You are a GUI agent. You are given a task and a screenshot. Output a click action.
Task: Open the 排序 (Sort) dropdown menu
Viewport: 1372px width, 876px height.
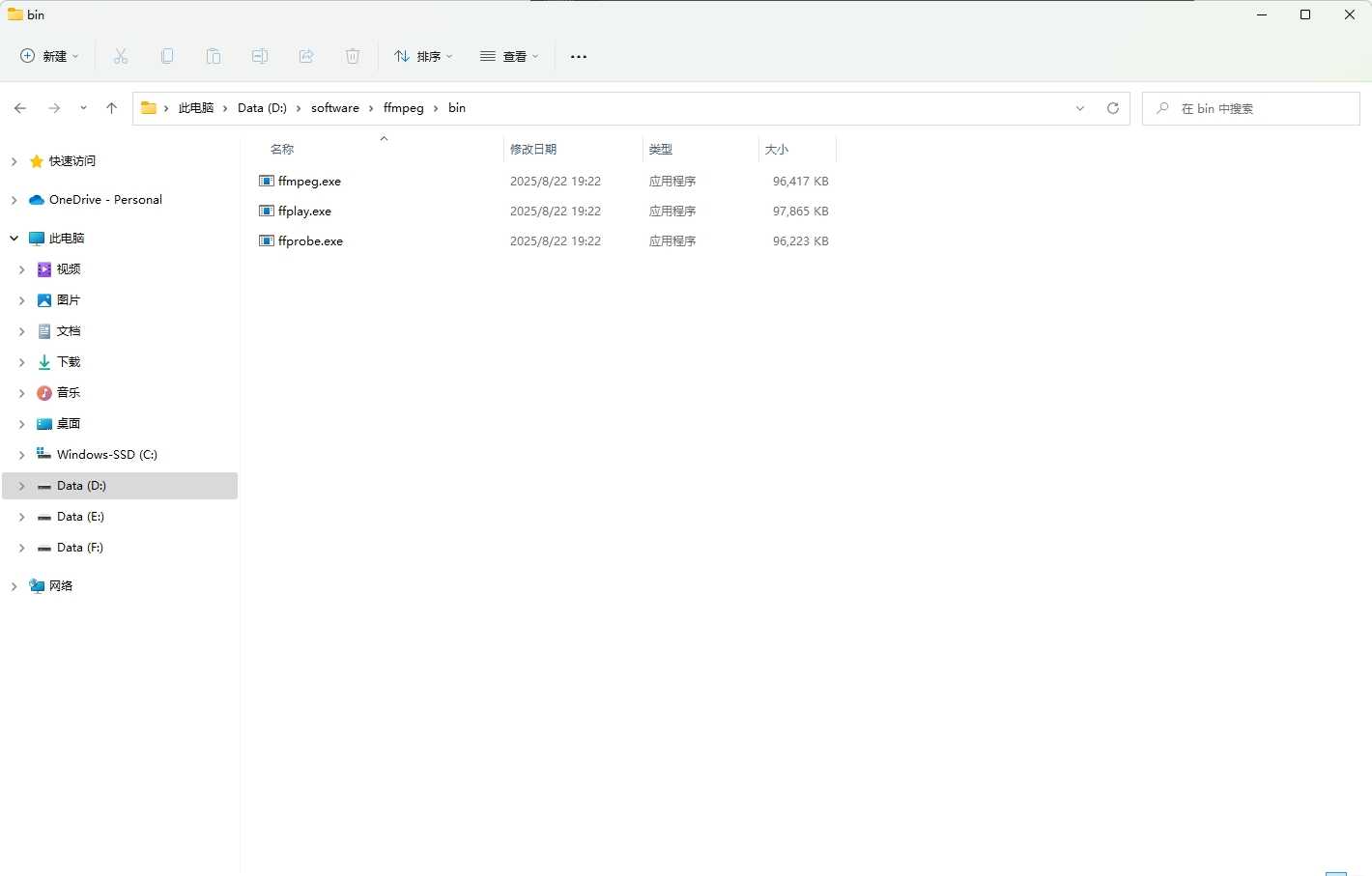[423, 56]
